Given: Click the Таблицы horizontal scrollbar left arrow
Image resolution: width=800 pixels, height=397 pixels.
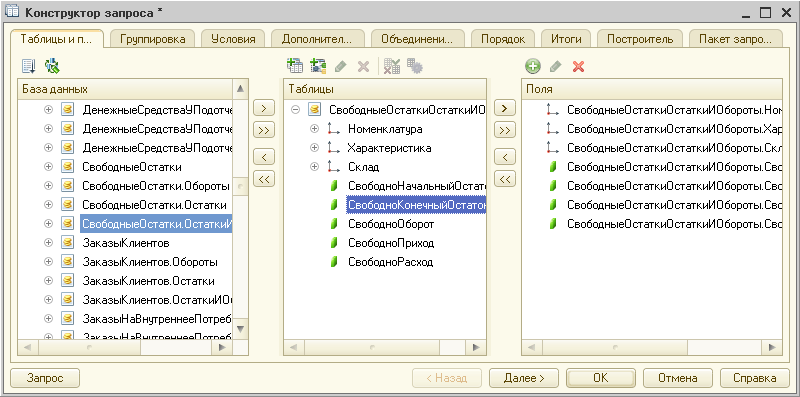Looking at the screenshot, I should coord(294,347).
